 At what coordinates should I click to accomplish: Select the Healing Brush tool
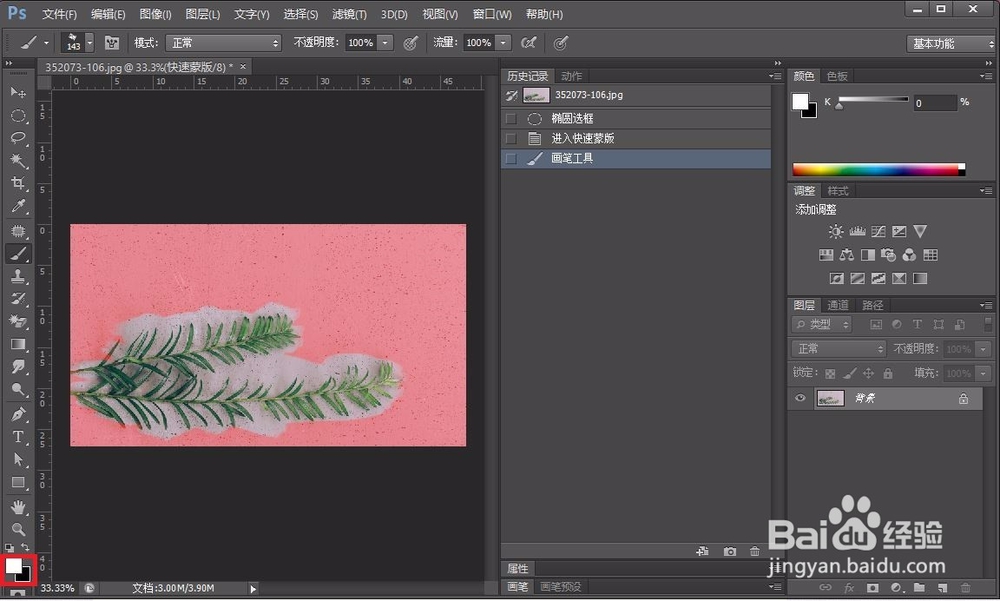(x=18, y=230)
